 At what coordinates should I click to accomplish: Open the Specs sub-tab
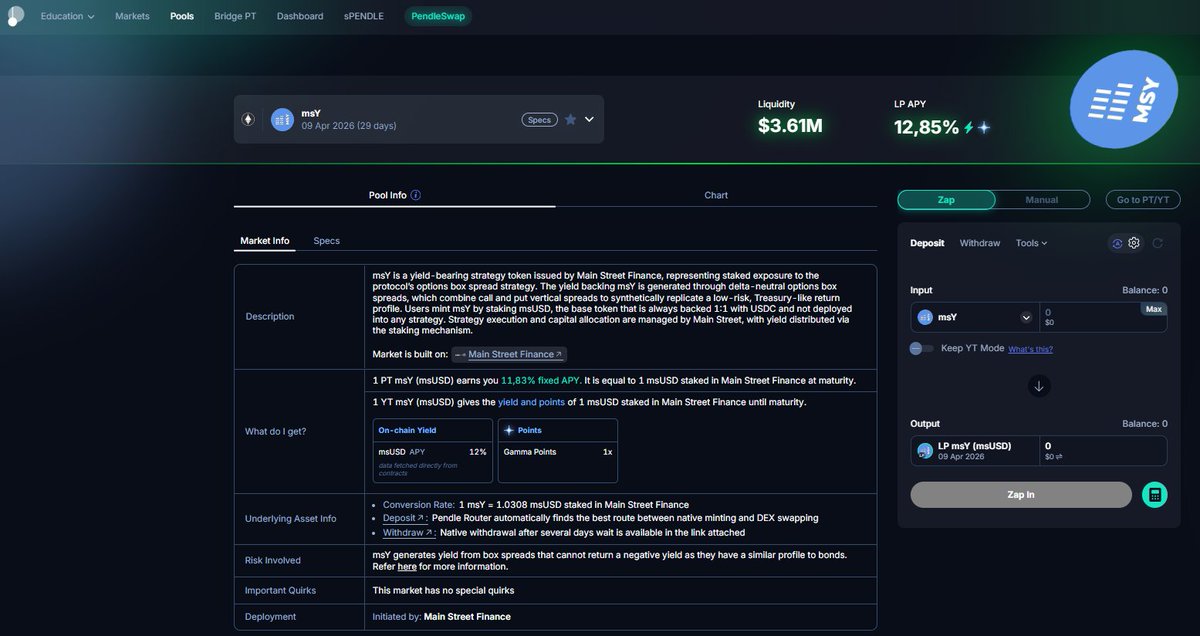327,241
